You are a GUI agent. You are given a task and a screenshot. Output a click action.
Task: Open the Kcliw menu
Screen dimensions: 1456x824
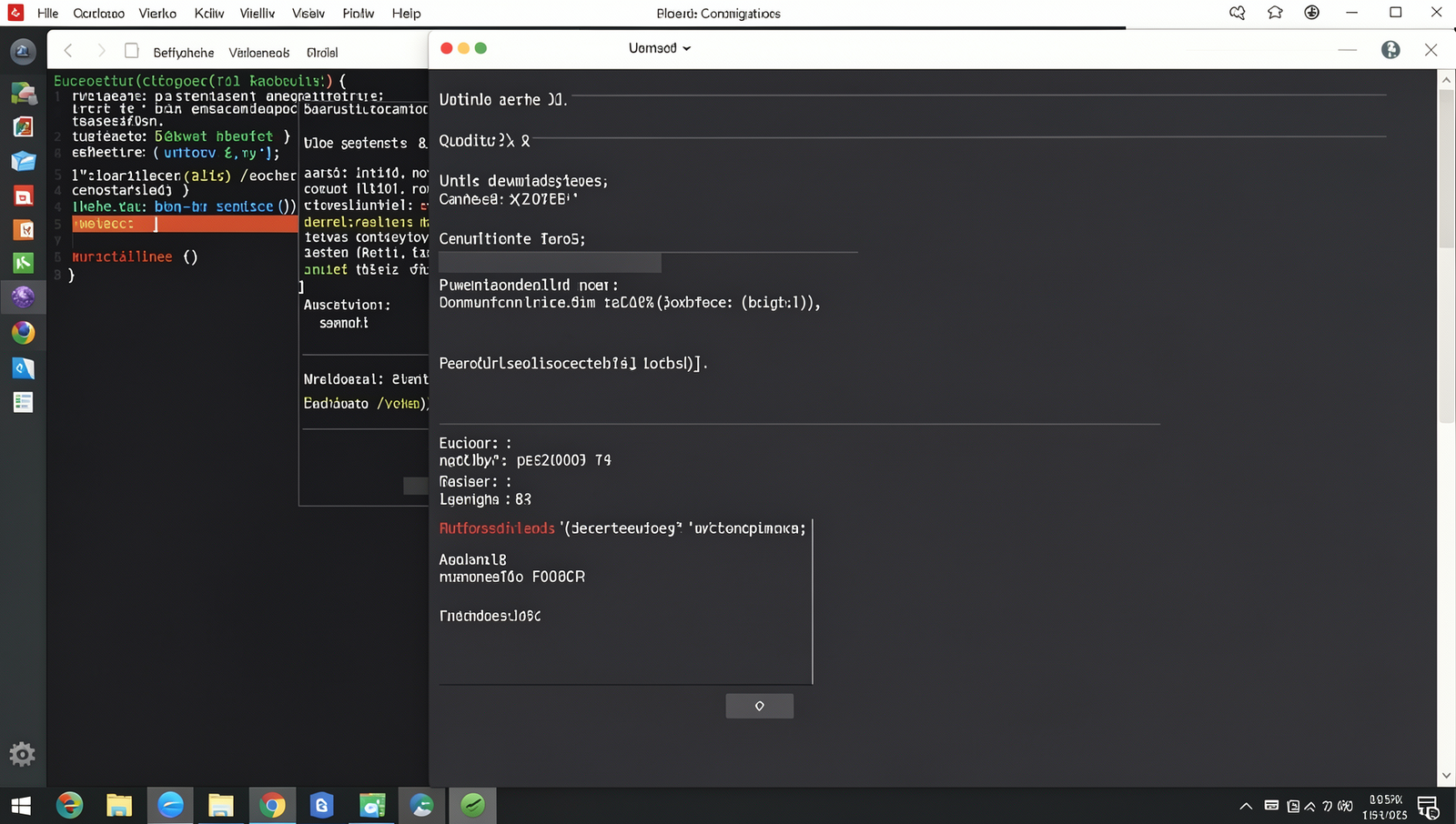point(209,14)
